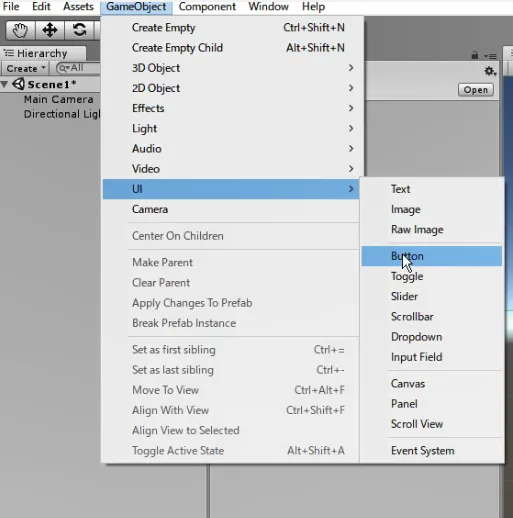Open the Help menu
513x518 pixels.
(x=313, y=7)
